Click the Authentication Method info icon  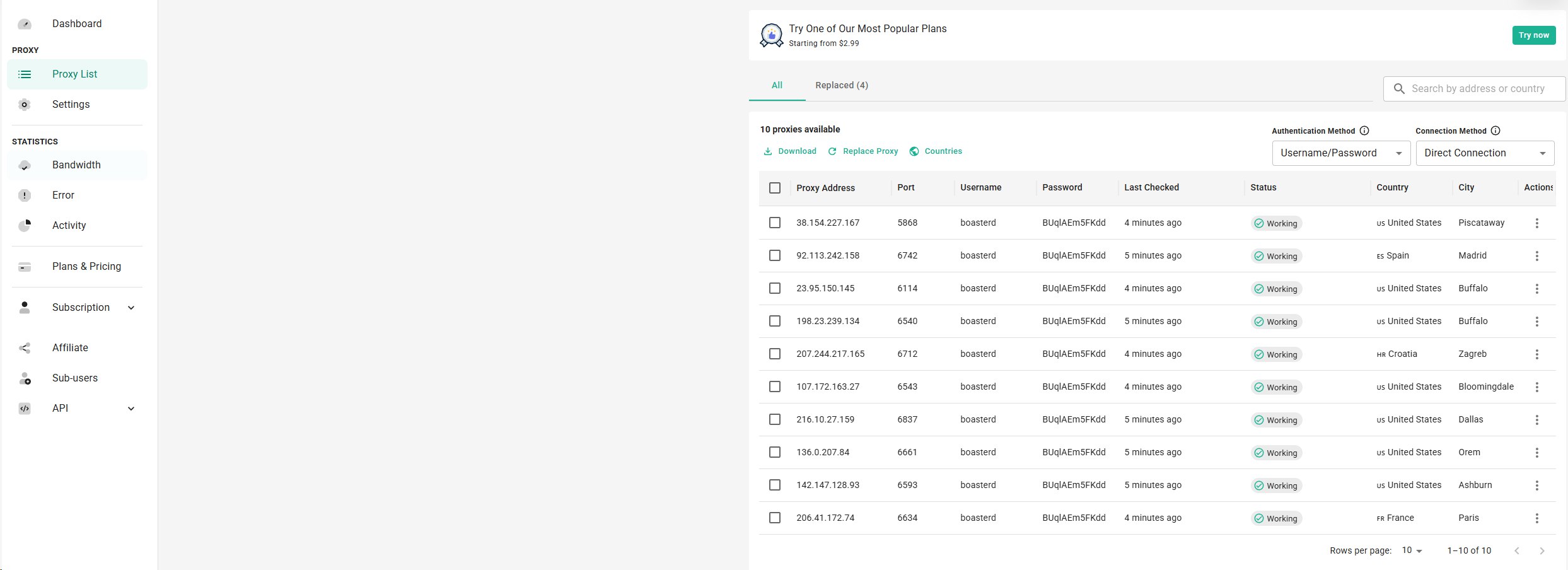click(x=1364, y=131)
